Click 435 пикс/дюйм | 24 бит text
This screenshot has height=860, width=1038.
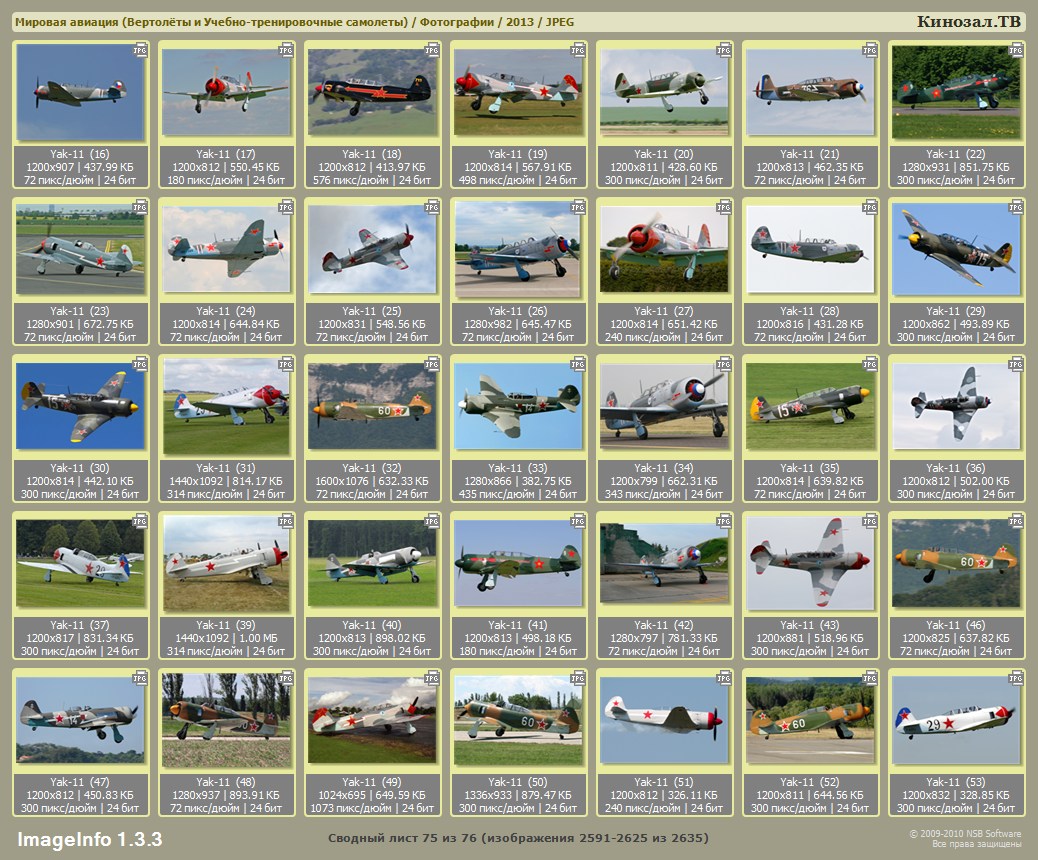(518, 493)
